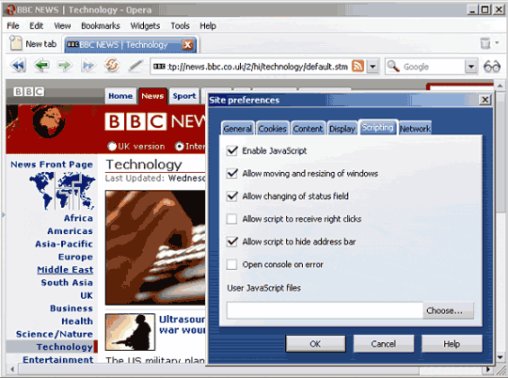The image size is (508, 378).
Task: Click Cancel in Site preferences
Action: coord(383,344)
